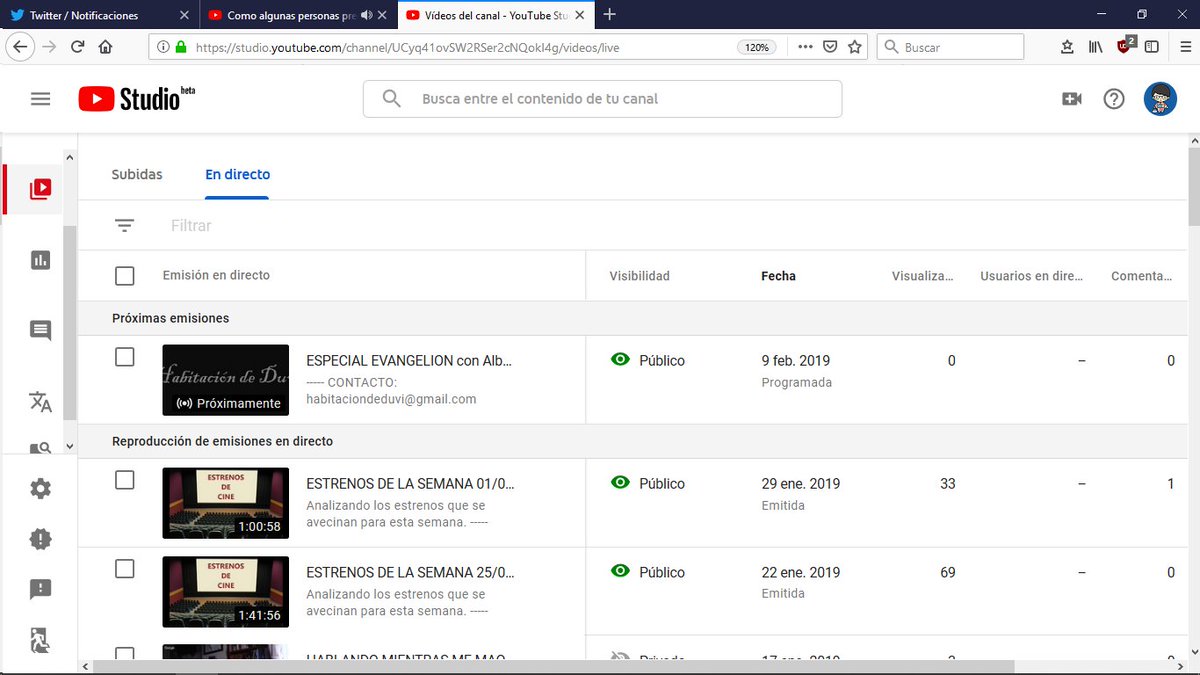Open thumbnail with duration 1:41:56
Image resolution: width=1200 pixels, height=675 pixels.
[225, 592]
